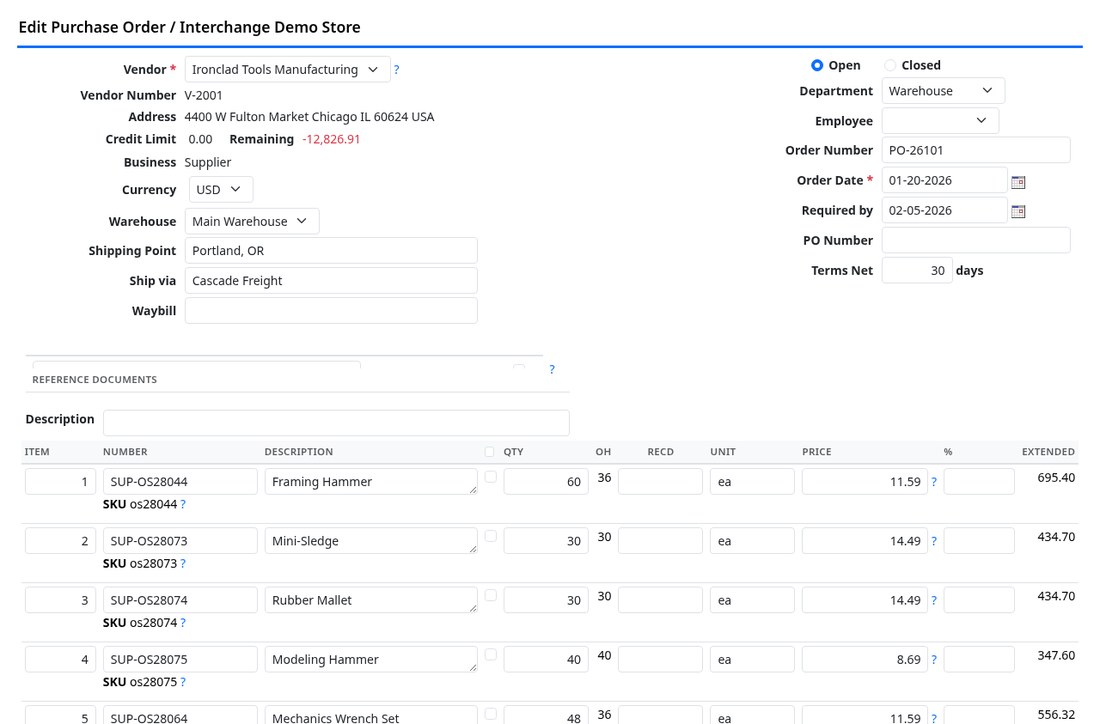Check the Mechanics Wrench Set row checkbox
The height and width of the screenshot is (724, 1100).
491,714
